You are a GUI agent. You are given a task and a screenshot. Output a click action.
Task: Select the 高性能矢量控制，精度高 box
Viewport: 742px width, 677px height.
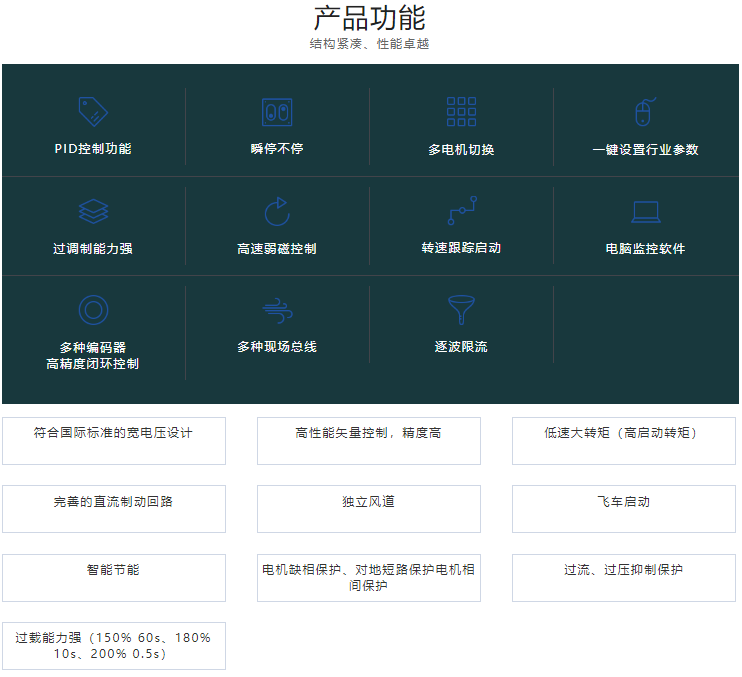(x=369, y=441)
